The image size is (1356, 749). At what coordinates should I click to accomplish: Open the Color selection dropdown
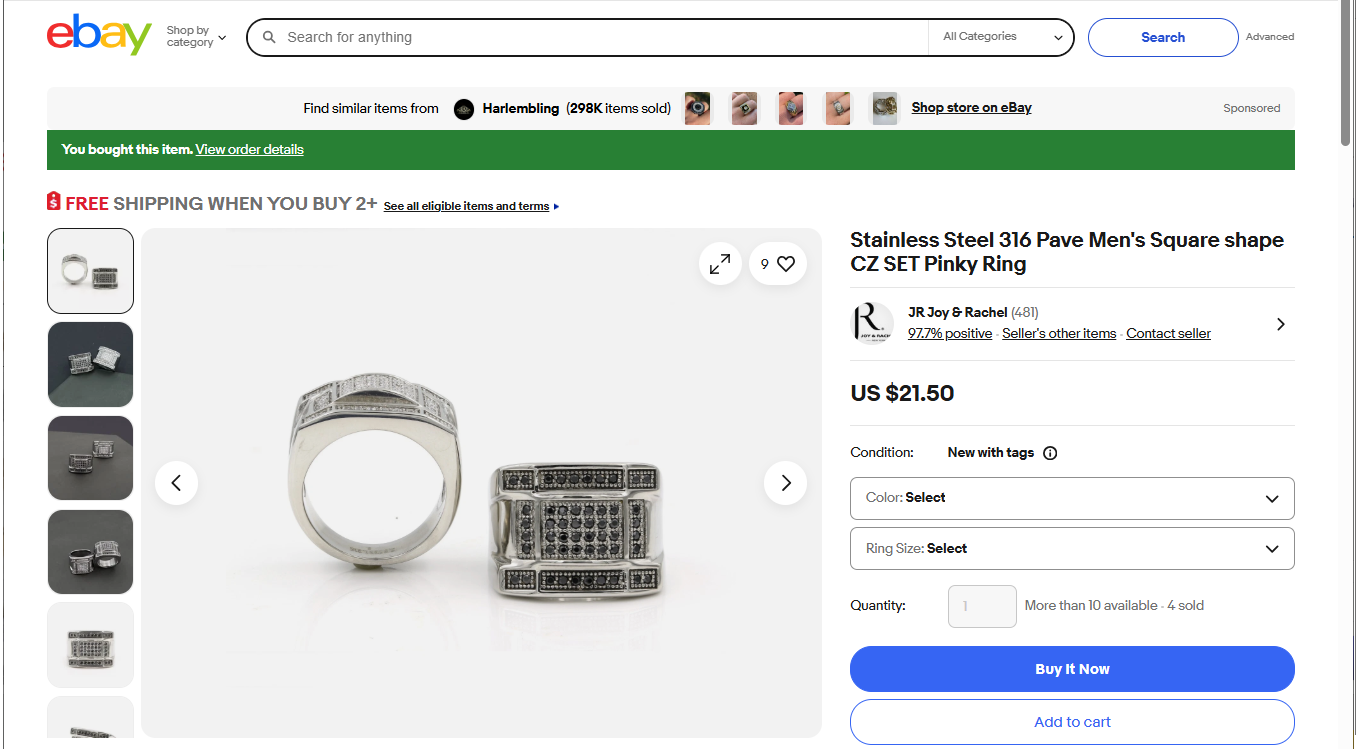click(1071, 498)
